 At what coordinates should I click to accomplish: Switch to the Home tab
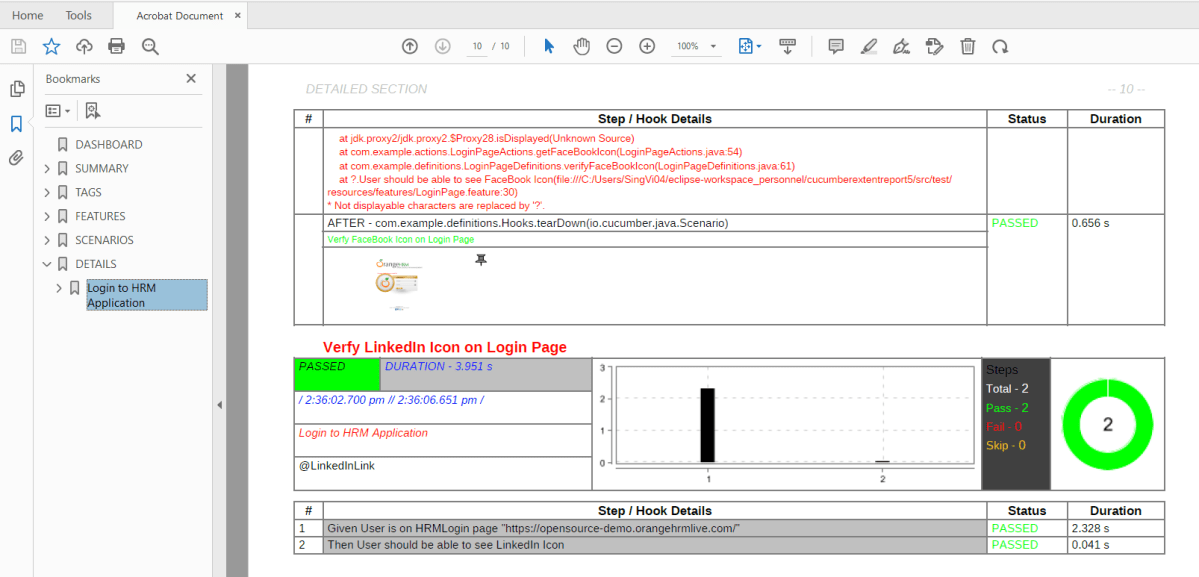pos(27,15)
